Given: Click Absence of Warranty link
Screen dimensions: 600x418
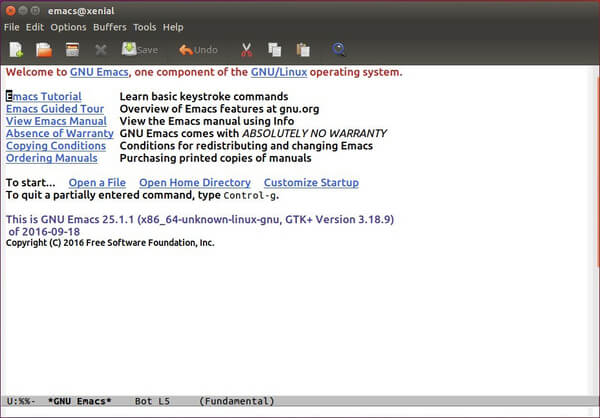Looking at the screenshot, I should pyautogui.click(x=60, y=133).
